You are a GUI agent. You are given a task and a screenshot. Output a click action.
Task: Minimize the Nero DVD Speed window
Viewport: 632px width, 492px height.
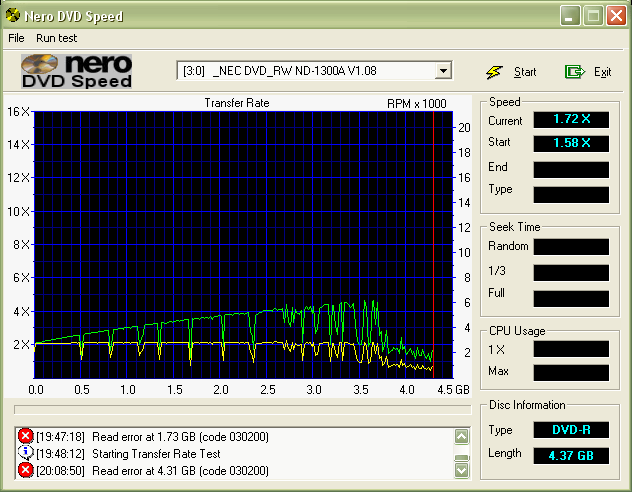pos(570,16)
